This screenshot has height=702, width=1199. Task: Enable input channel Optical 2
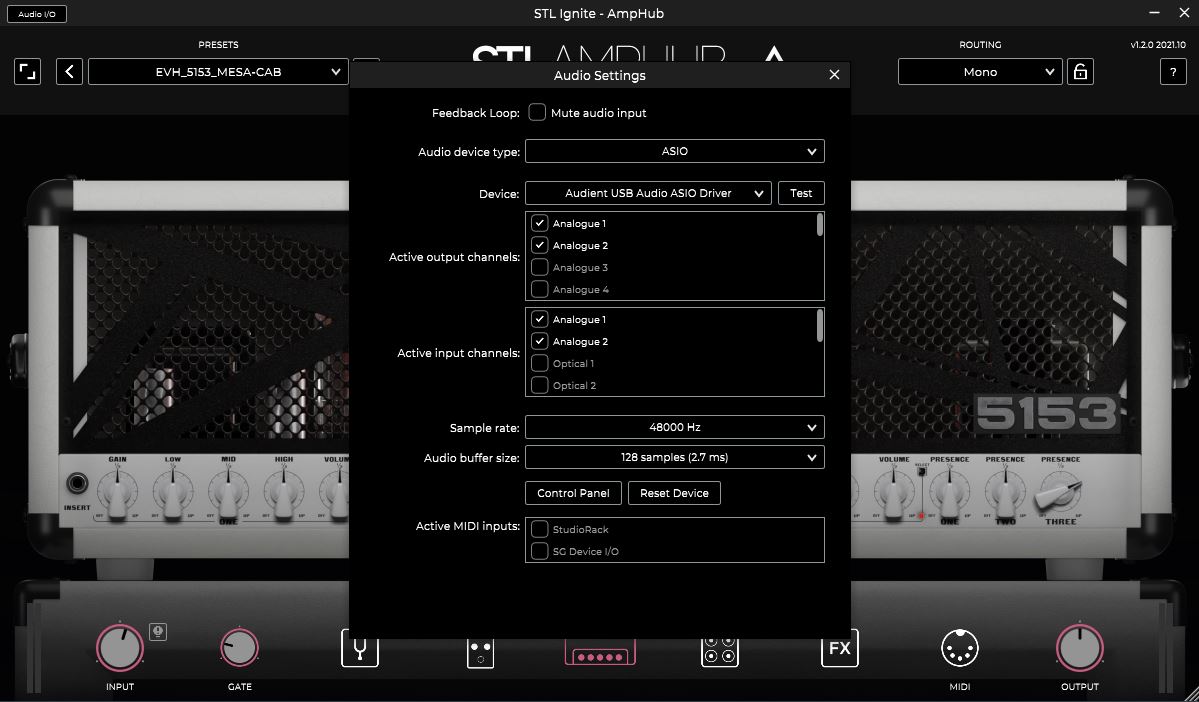[539, 386]
